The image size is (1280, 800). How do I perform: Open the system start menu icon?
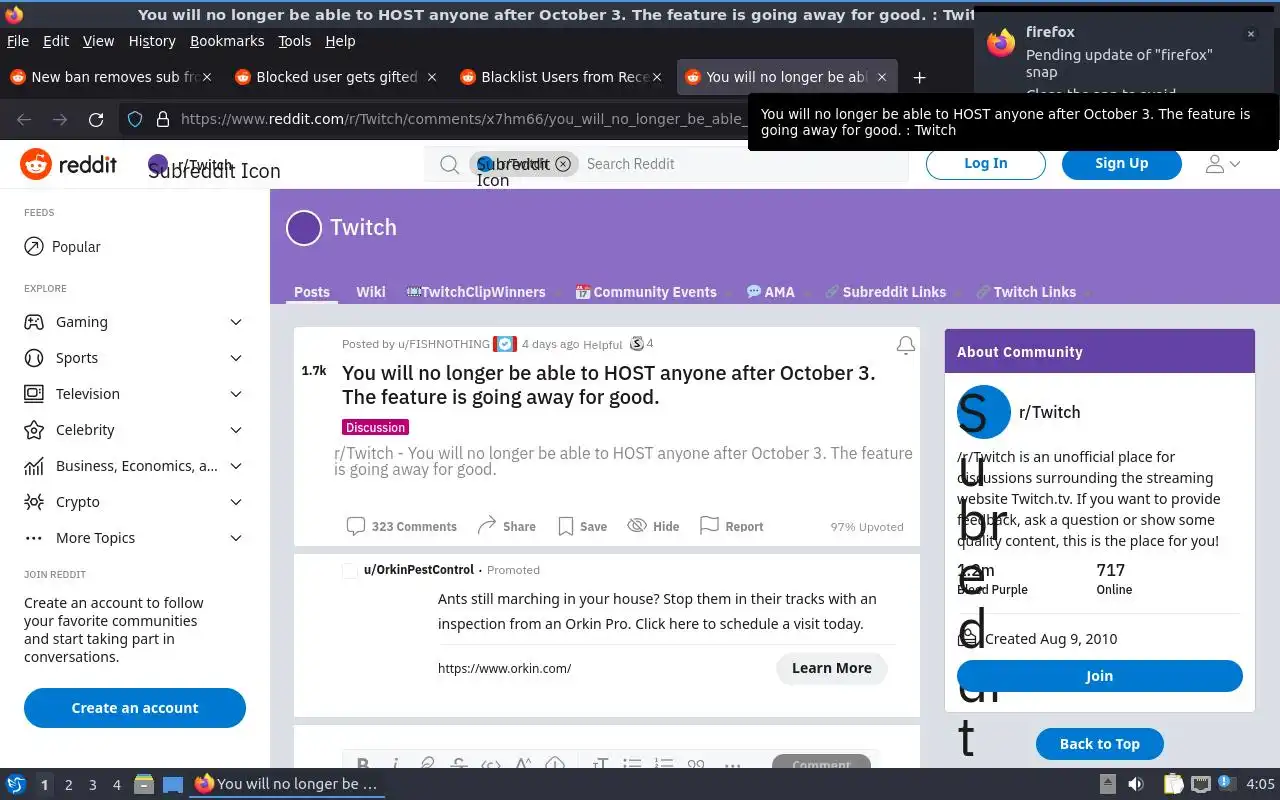pyautogui.click(x=15, y=784)
